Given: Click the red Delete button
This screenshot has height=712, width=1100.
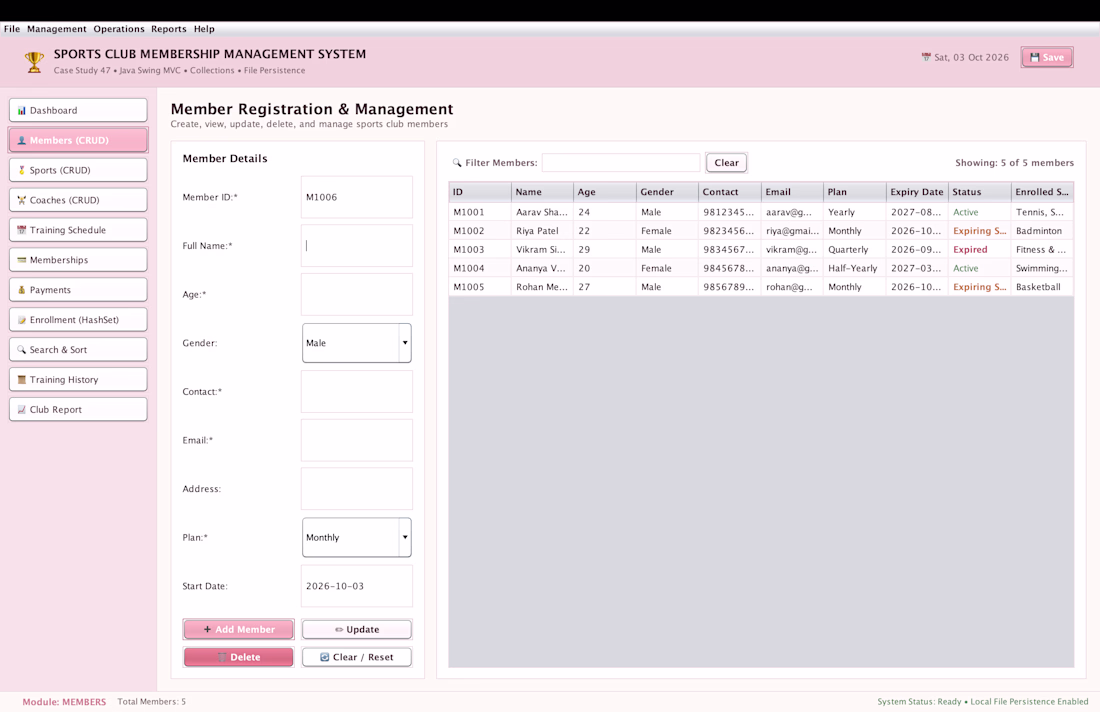Looking at the screenshot, I should click(x=239, y=657).
